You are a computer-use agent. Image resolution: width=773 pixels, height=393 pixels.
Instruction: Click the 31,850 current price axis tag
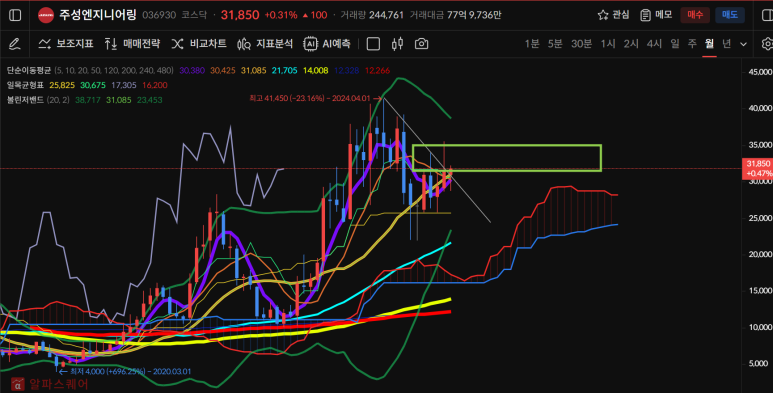(x=757, y=168)
